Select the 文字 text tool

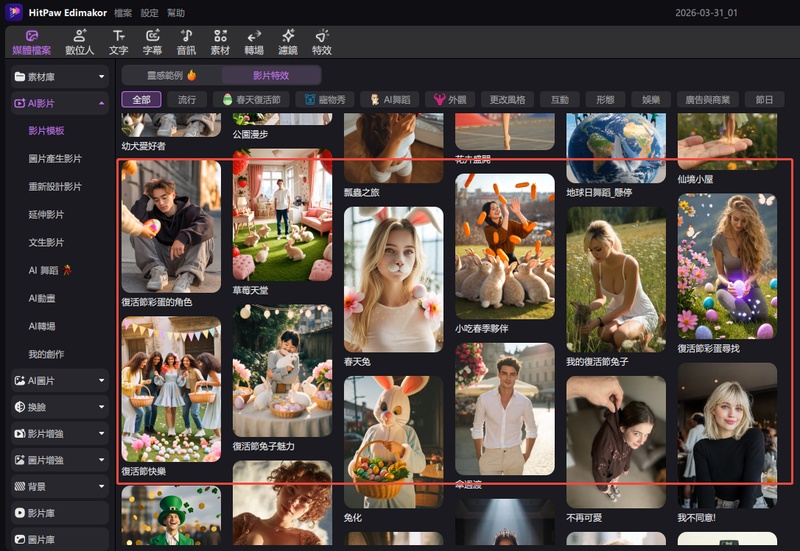pyautogui.click(x=118, y=41)
